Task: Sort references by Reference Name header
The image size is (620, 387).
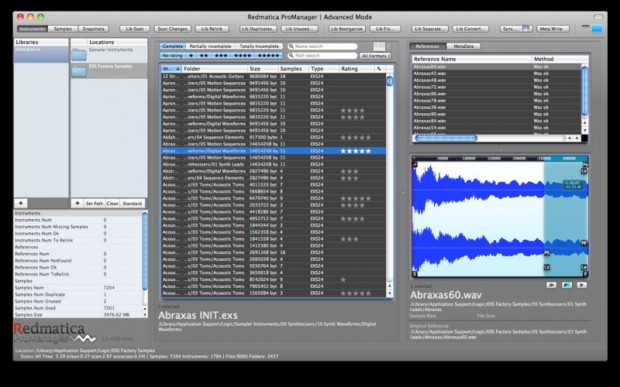Action: click(472, 59)
